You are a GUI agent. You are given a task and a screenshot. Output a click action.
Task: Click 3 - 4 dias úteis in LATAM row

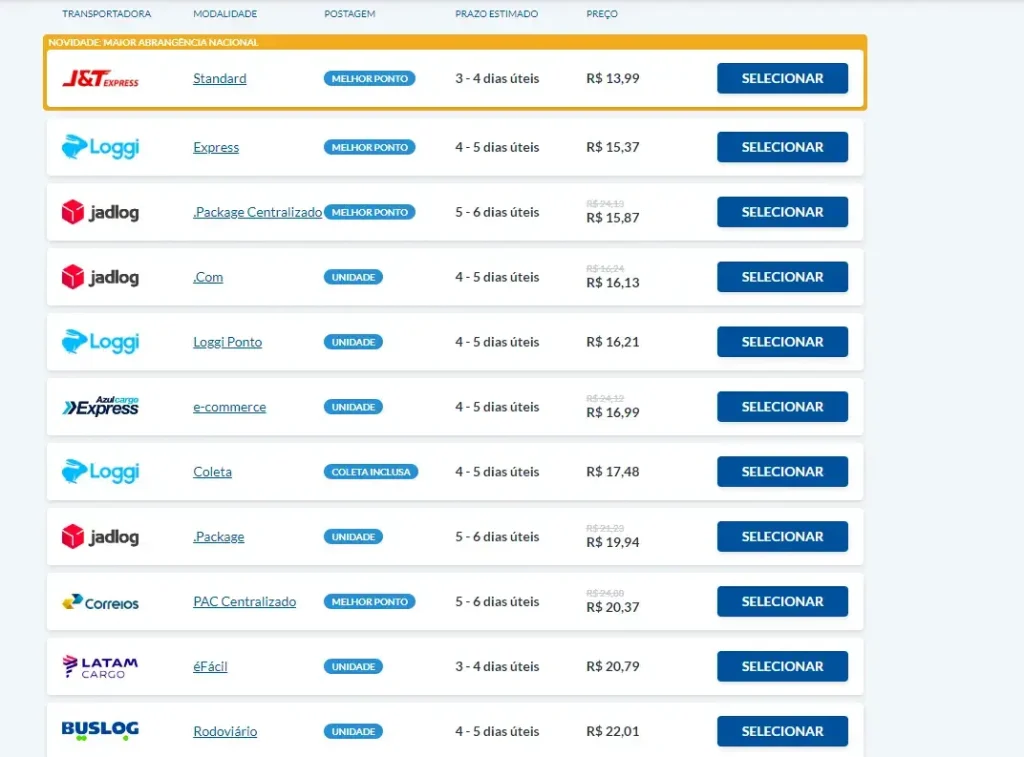497,666
